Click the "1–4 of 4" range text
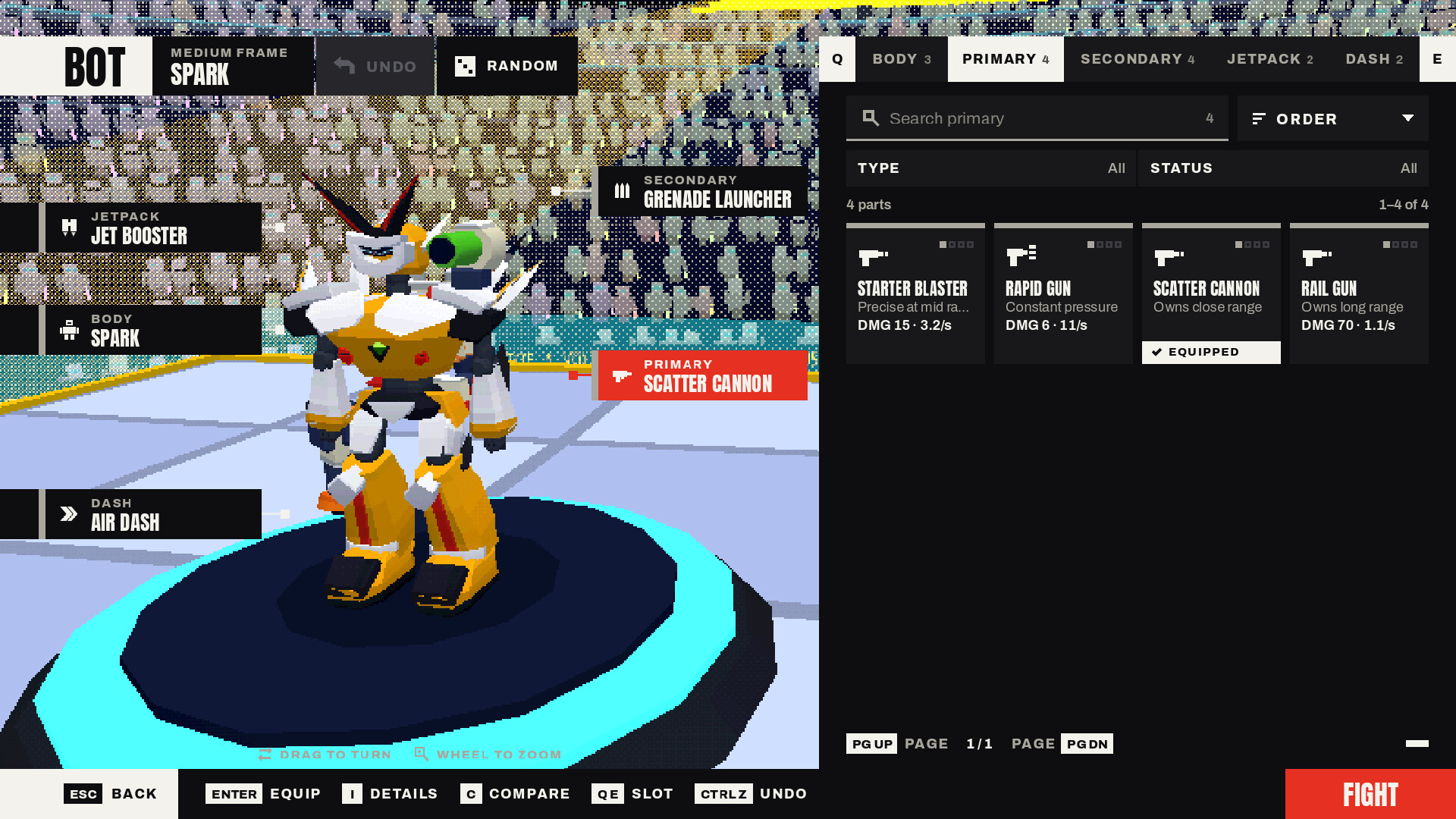 pos(1403,205)
